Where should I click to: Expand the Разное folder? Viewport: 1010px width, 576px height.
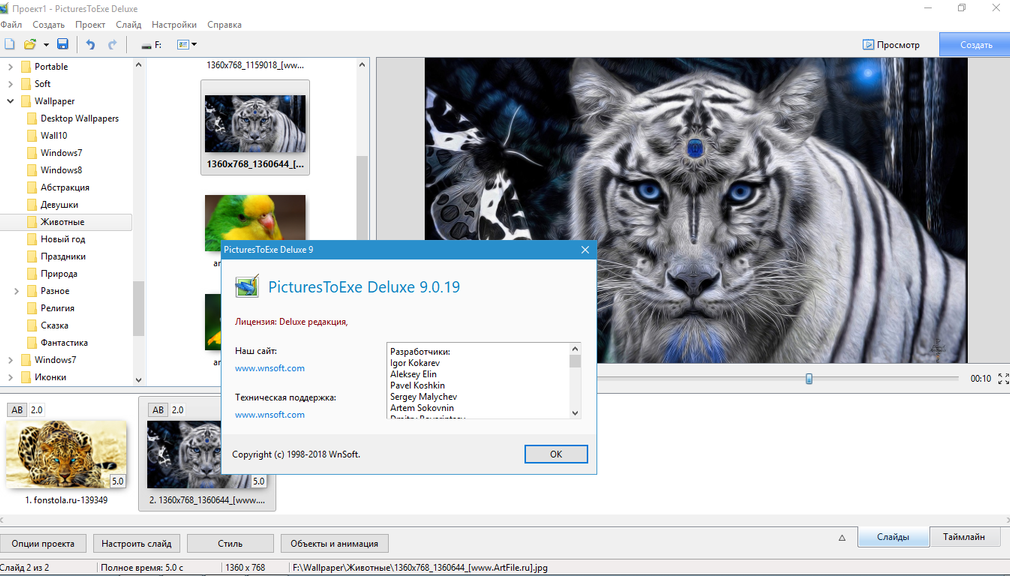coord(17,291)
